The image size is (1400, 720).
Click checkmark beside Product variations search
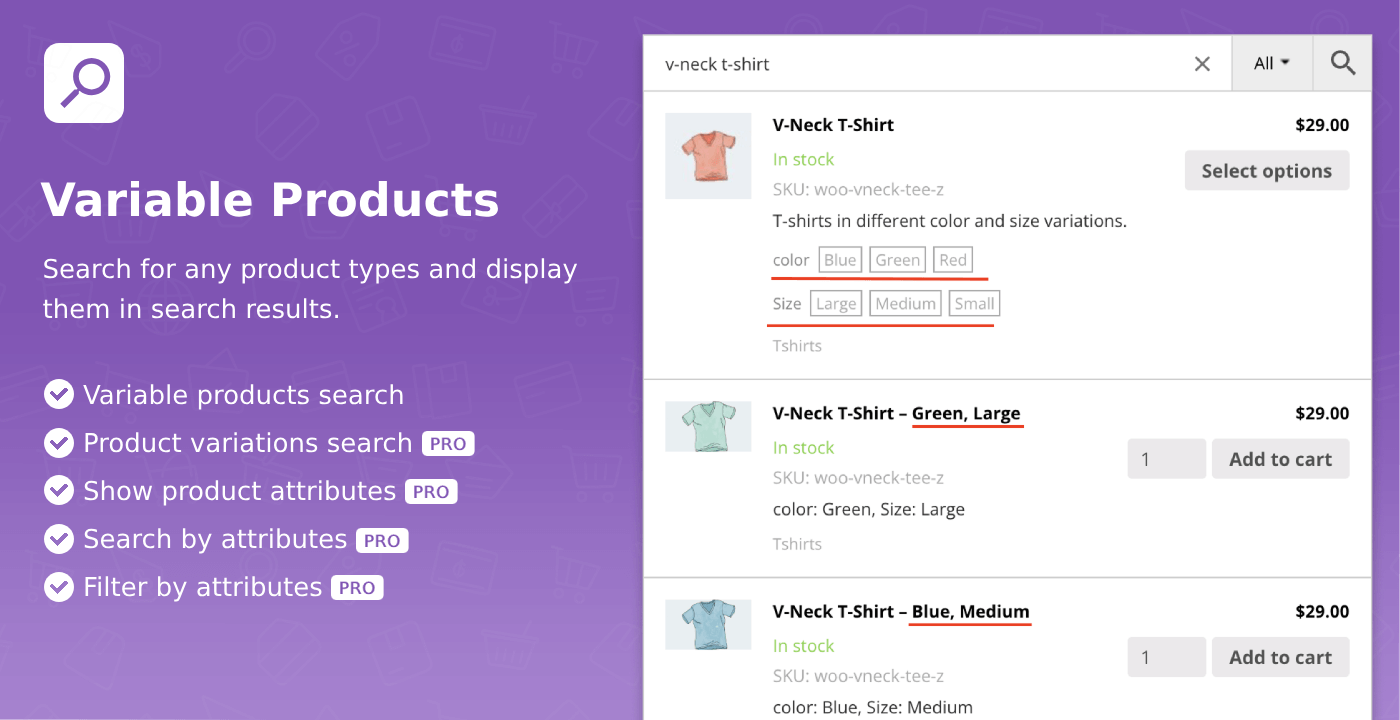pyautogui.click(x=59, y=443)
